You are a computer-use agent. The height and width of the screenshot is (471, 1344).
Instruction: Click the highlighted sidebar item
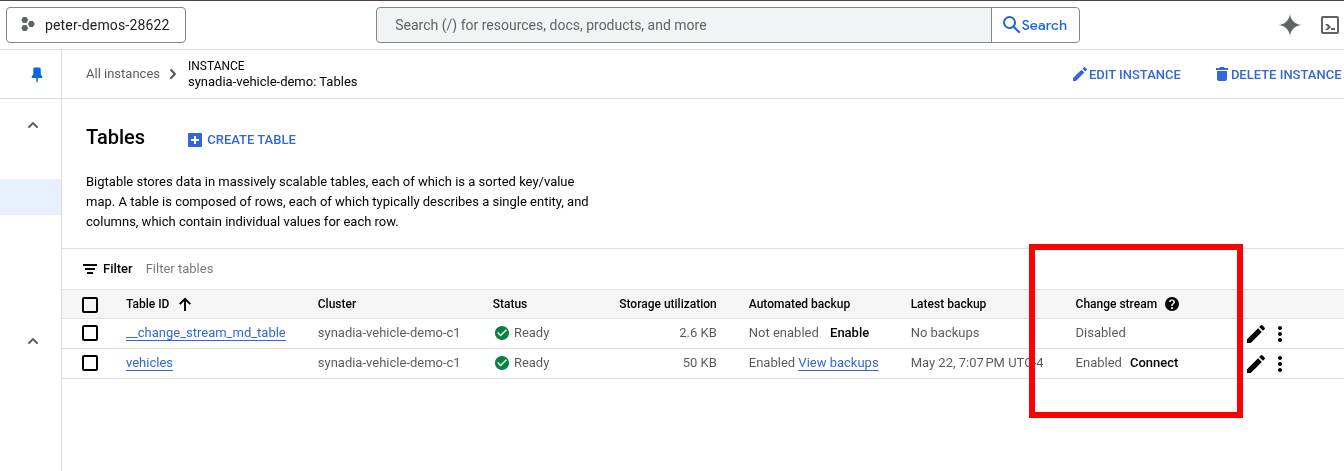31,196
